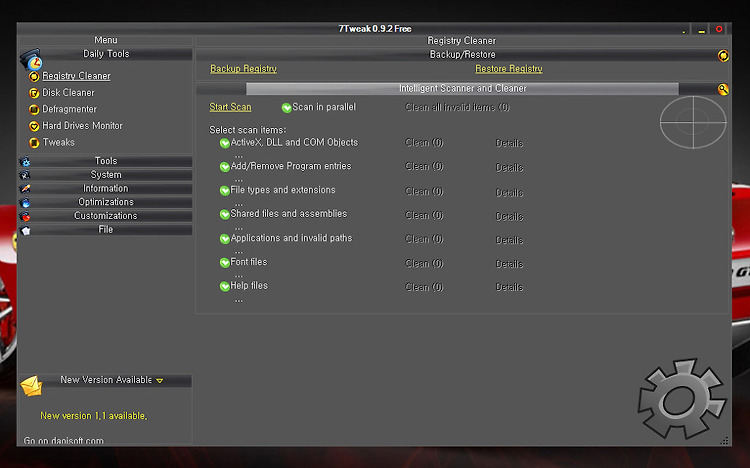Click the Restore Registry link
Screen dimensions: 750x468
[x=509, y=69]
